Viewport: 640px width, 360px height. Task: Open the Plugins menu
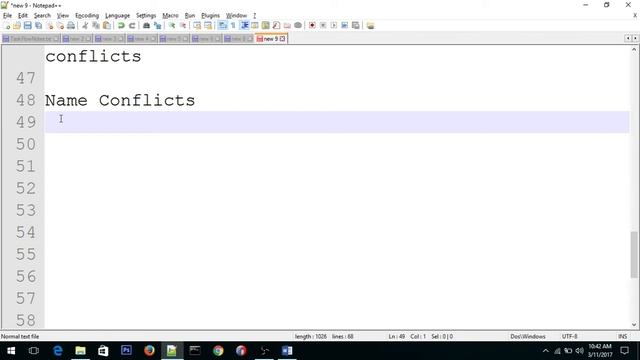click(210, 16)
